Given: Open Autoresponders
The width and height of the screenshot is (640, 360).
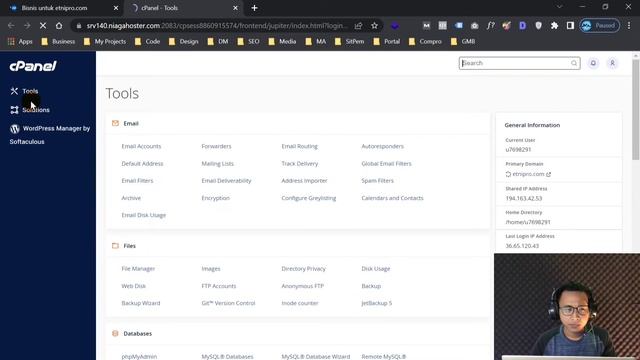Looking at the screenshot, I should coord(382,146).
